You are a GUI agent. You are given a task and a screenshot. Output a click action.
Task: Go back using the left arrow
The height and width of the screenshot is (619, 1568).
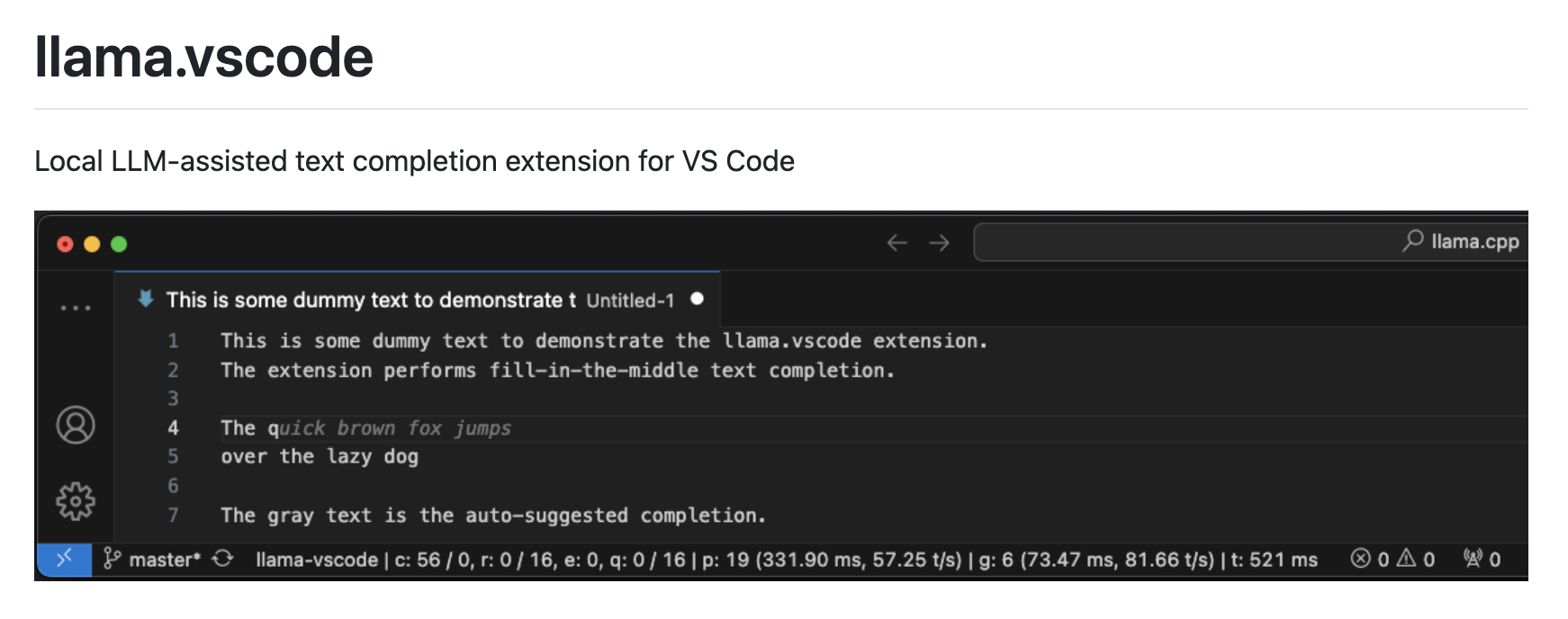(897, 243)
